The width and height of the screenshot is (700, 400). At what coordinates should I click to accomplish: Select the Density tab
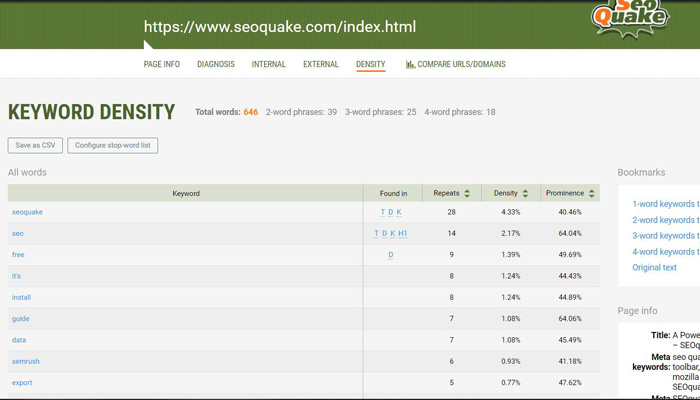point(371,64)
